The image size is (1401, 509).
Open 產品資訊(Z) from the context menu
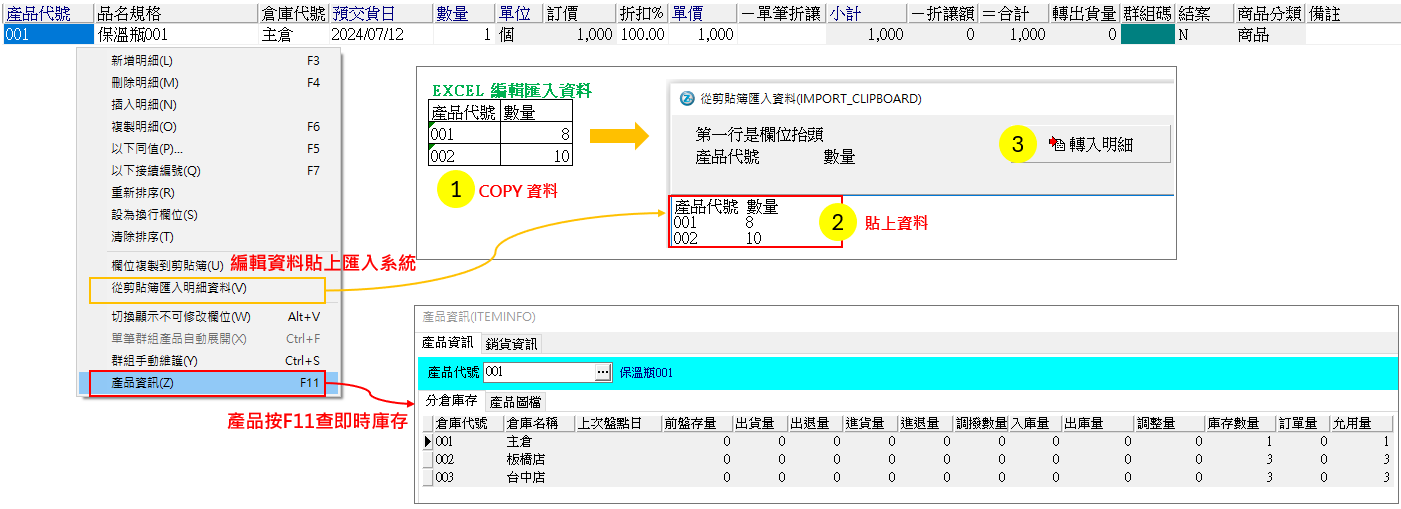click(x=142, y=383)
